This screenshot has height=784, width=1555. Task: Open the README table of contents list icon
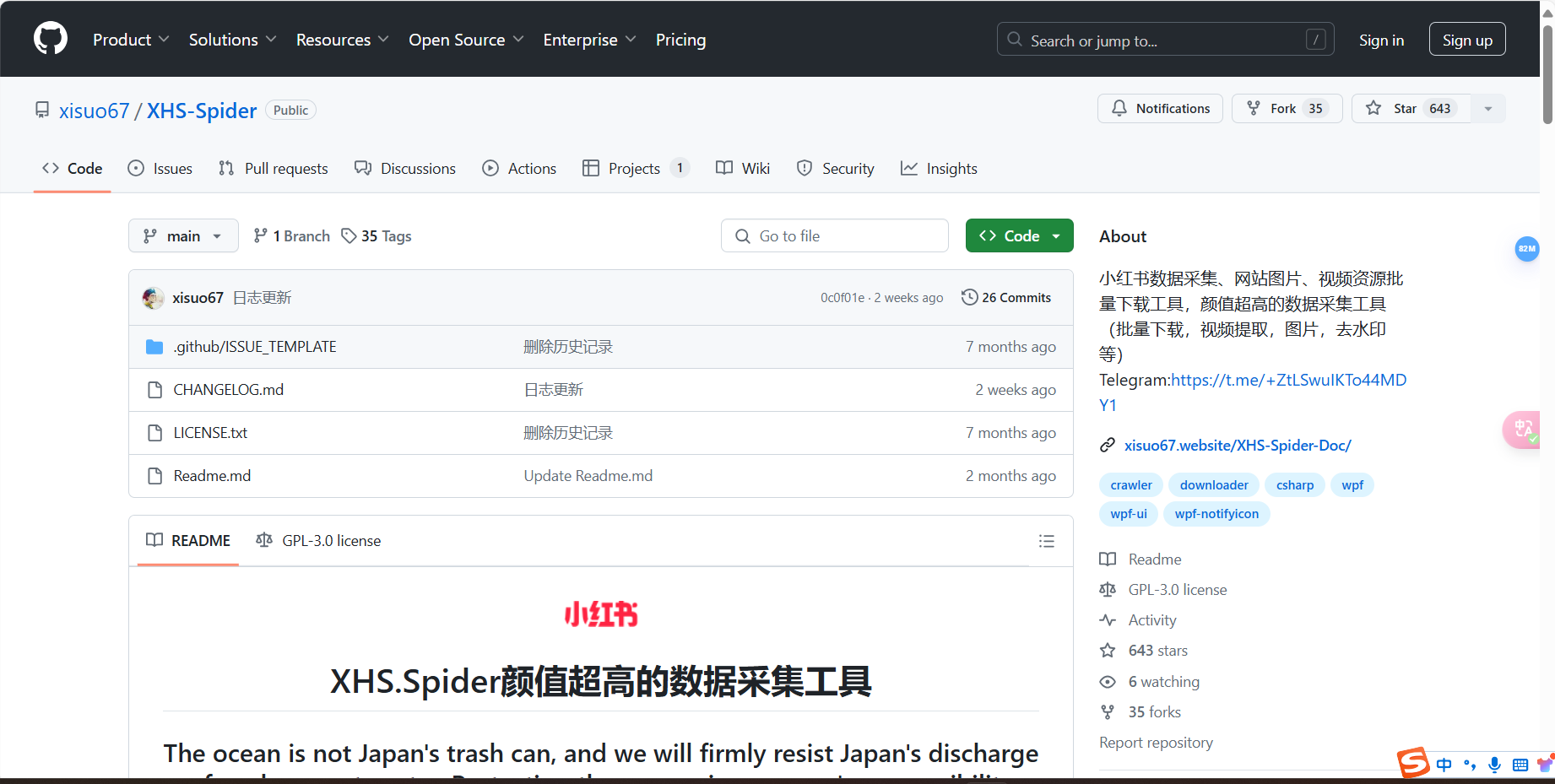(1046, 541)
